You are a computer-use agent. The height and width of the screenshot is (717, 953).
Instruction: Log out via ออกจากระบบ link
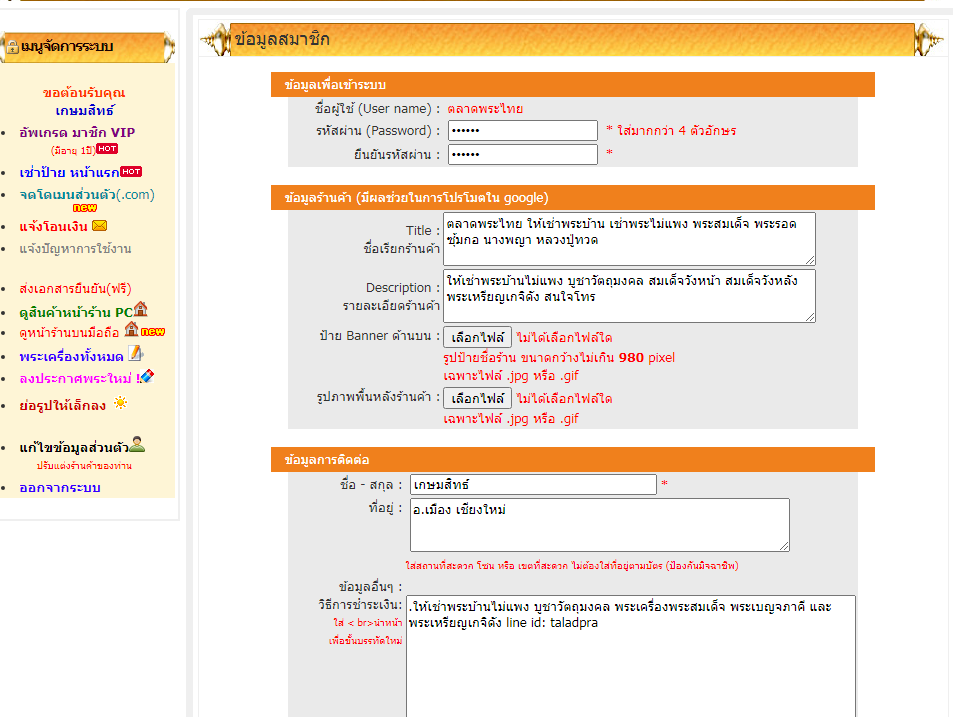coord(60,488)
